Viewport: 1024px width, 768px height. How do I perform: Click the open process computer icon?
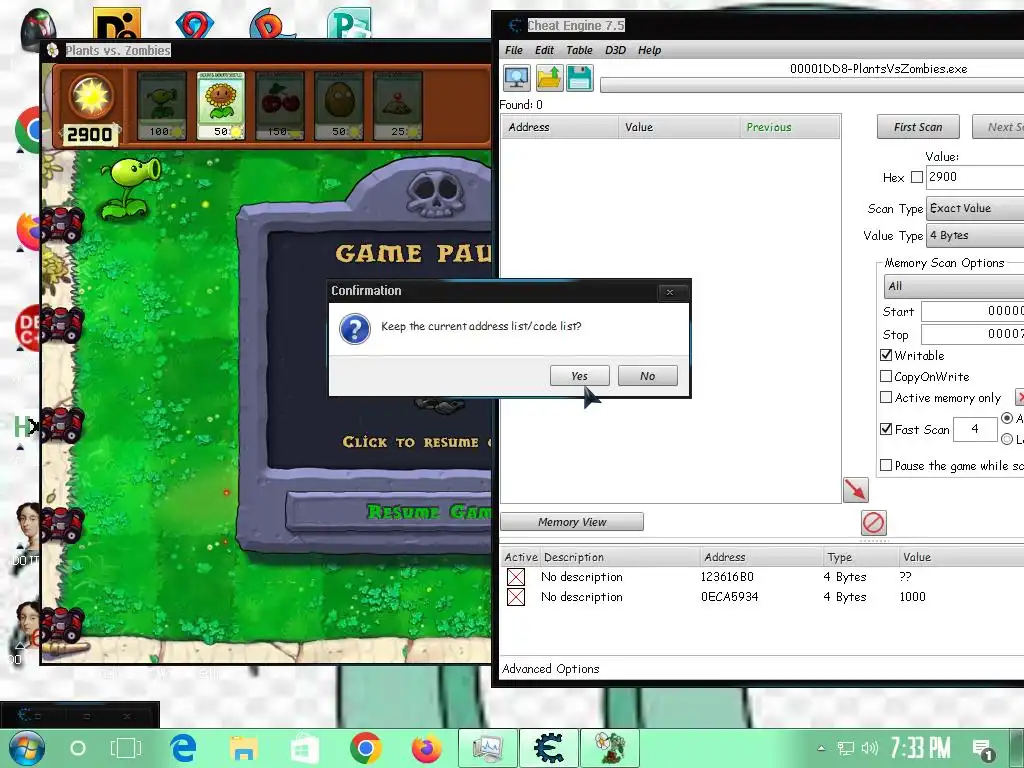517,78
